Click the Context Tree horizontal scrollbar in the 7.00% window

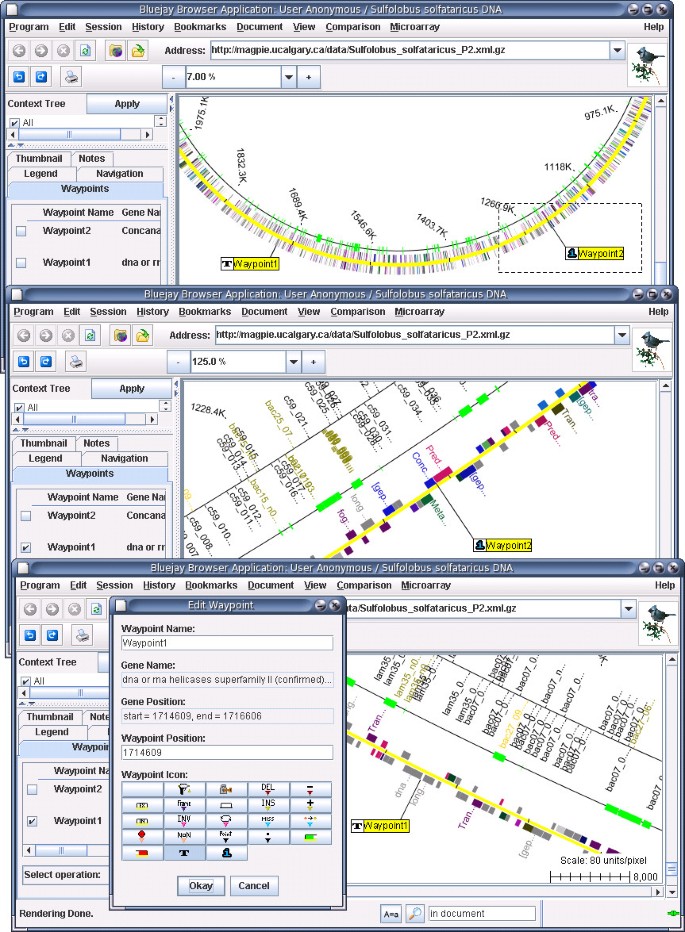tap(81, 135)
